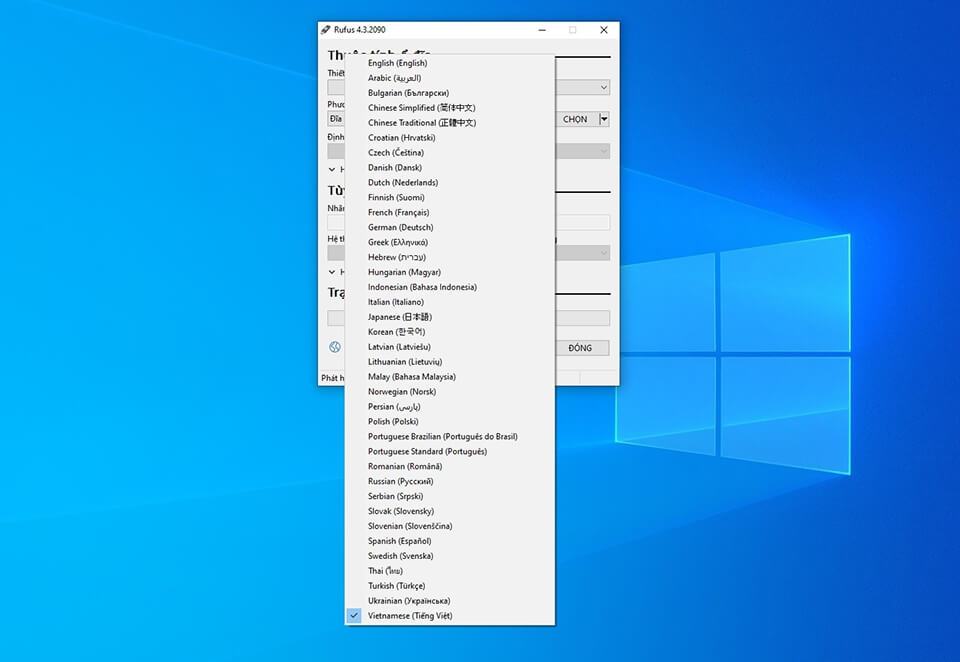Select Russian (Русский) language
Viewport: 960px width, 662px height.
(400, 481)
